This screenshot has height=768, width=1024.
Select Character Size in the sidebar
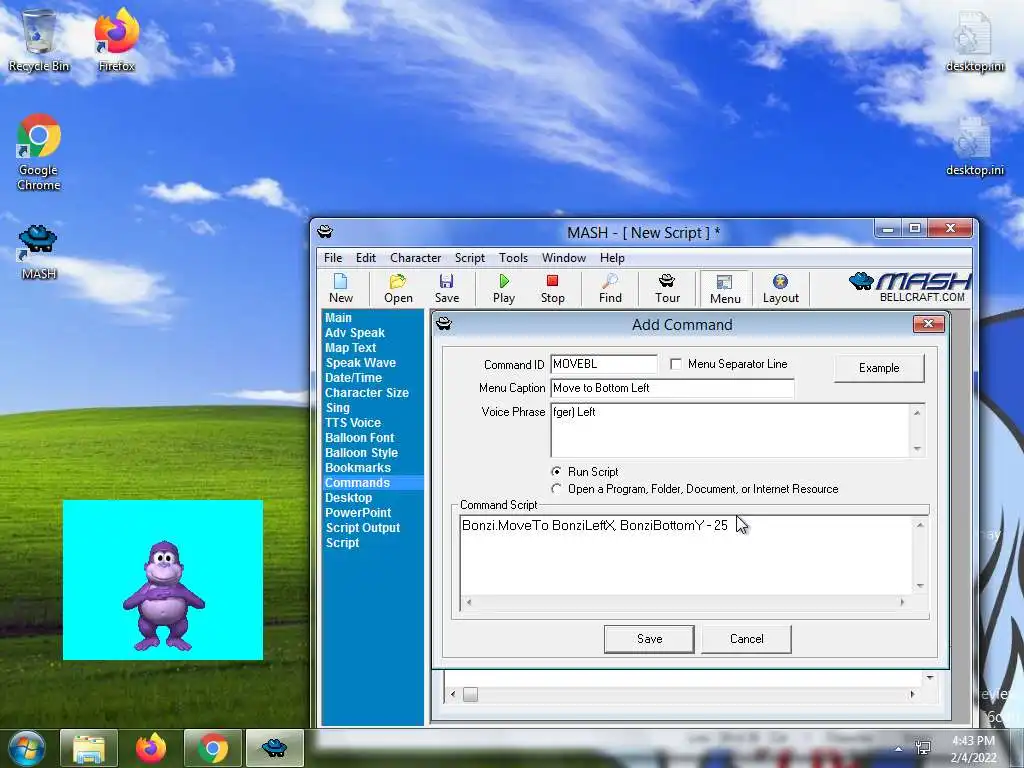(366, 392)
